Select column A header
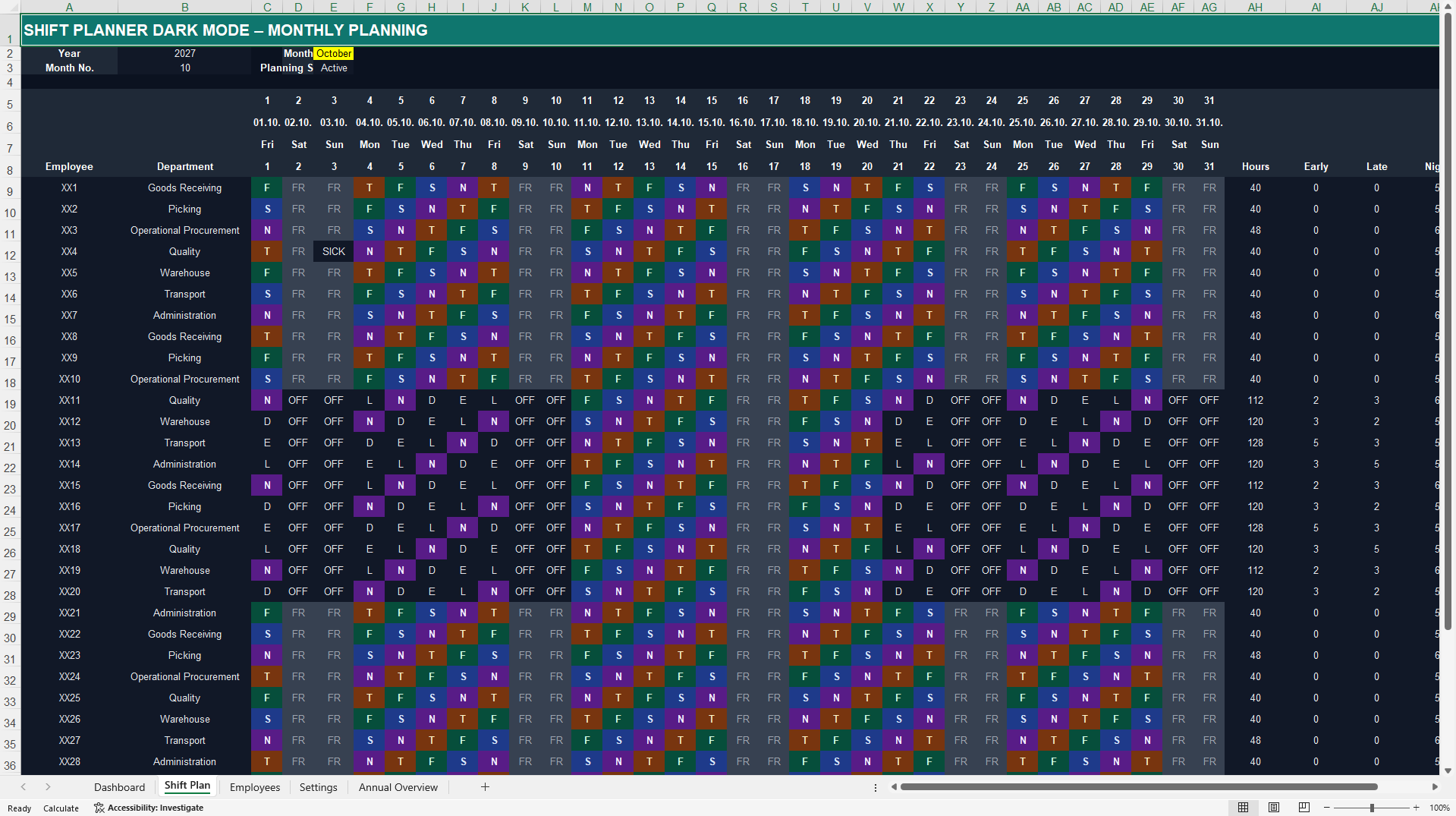This screenshot has width=1456, height=816. (x=69, y=7)
